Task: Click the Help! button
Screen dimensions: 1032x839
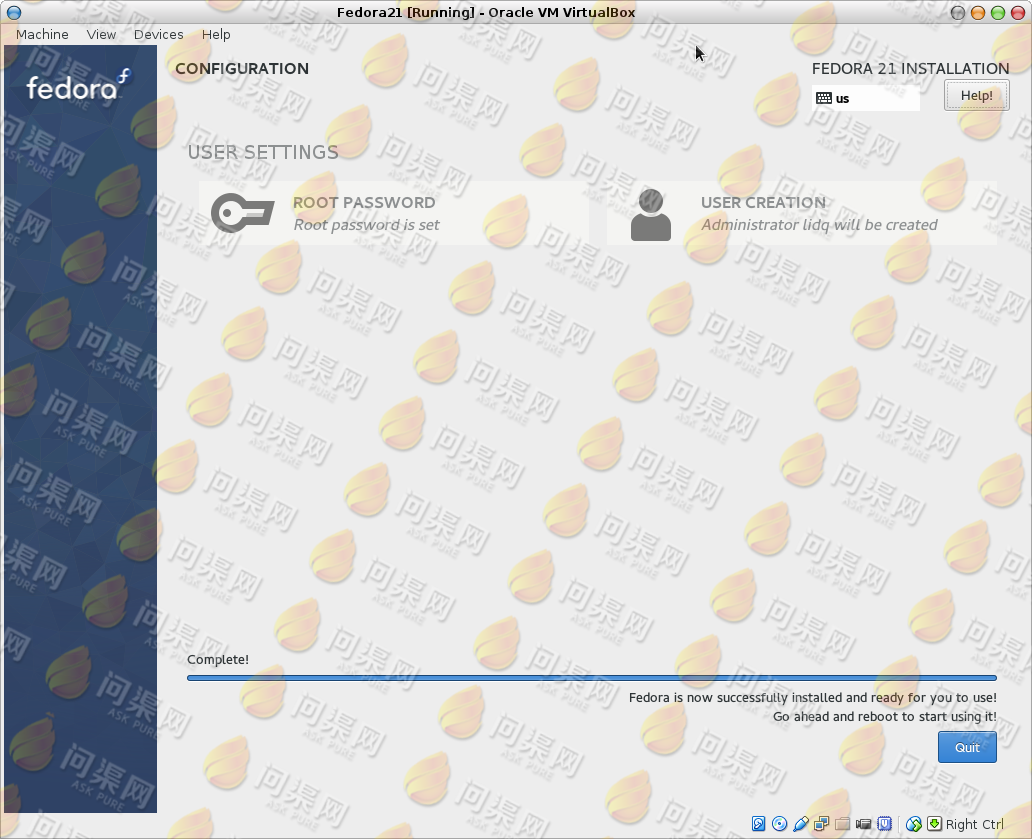Action: pos(977,95)
